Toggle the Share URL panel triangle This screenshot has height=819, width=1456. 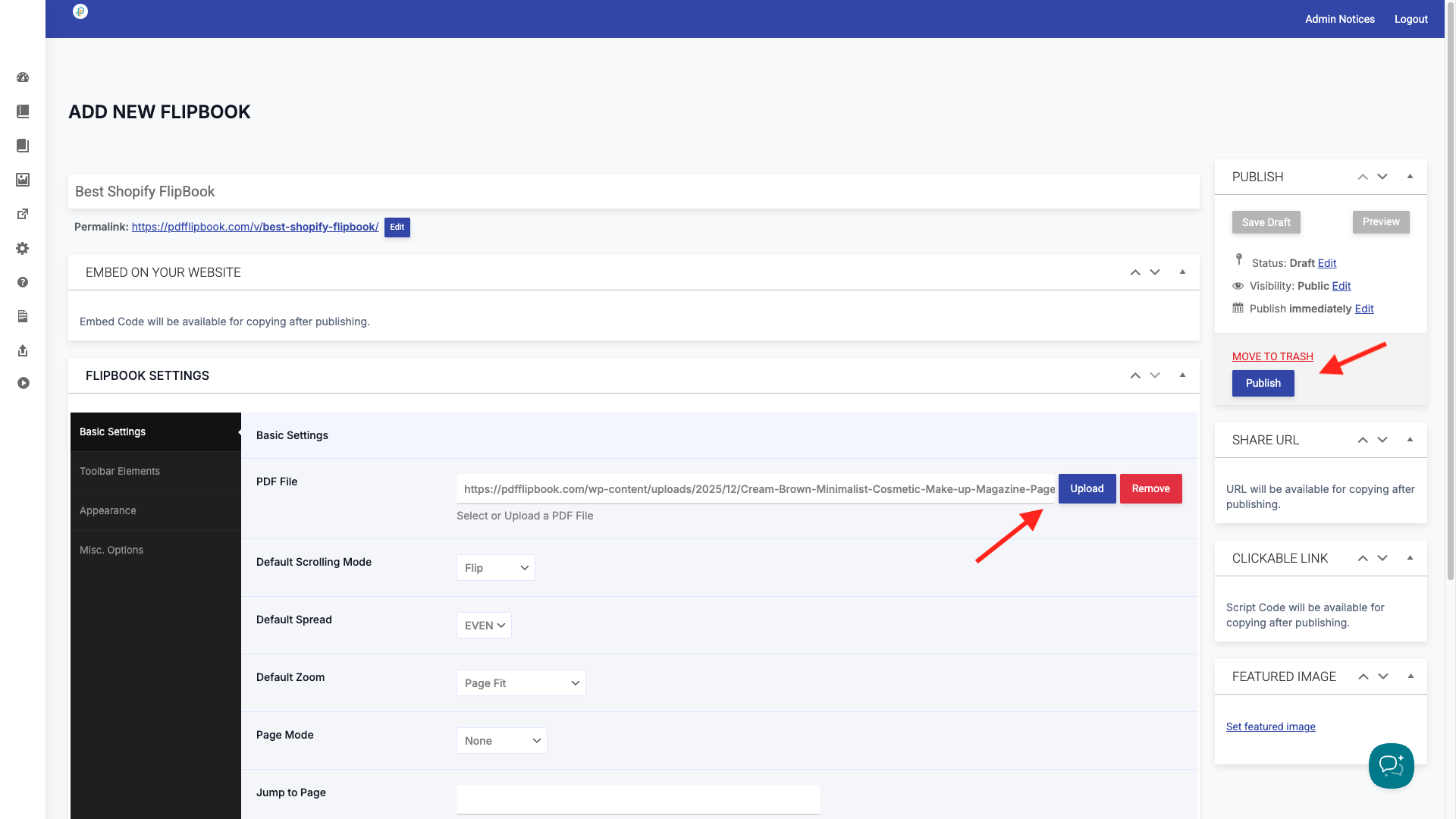click(x=1410, y=440)
